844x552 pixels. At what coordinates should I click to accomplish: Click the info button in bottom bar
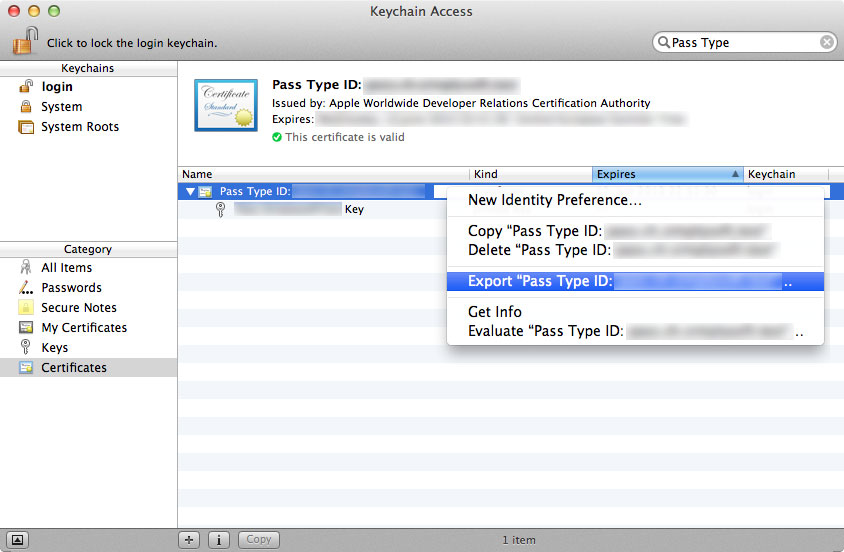pos(219,540)
